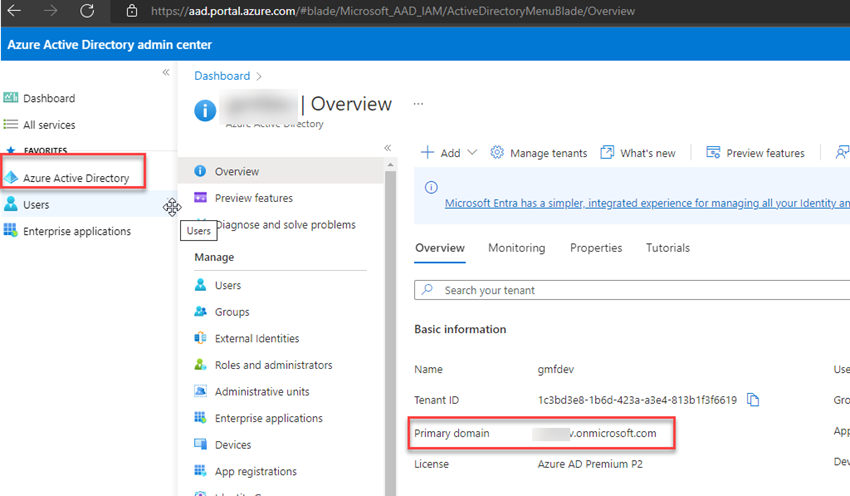Click the Tenant ID value 1c3bd3e8-1b6d-423a
The width and height of the screenshot is (850, 496).
pyautogui.click(x=637, y=400)
